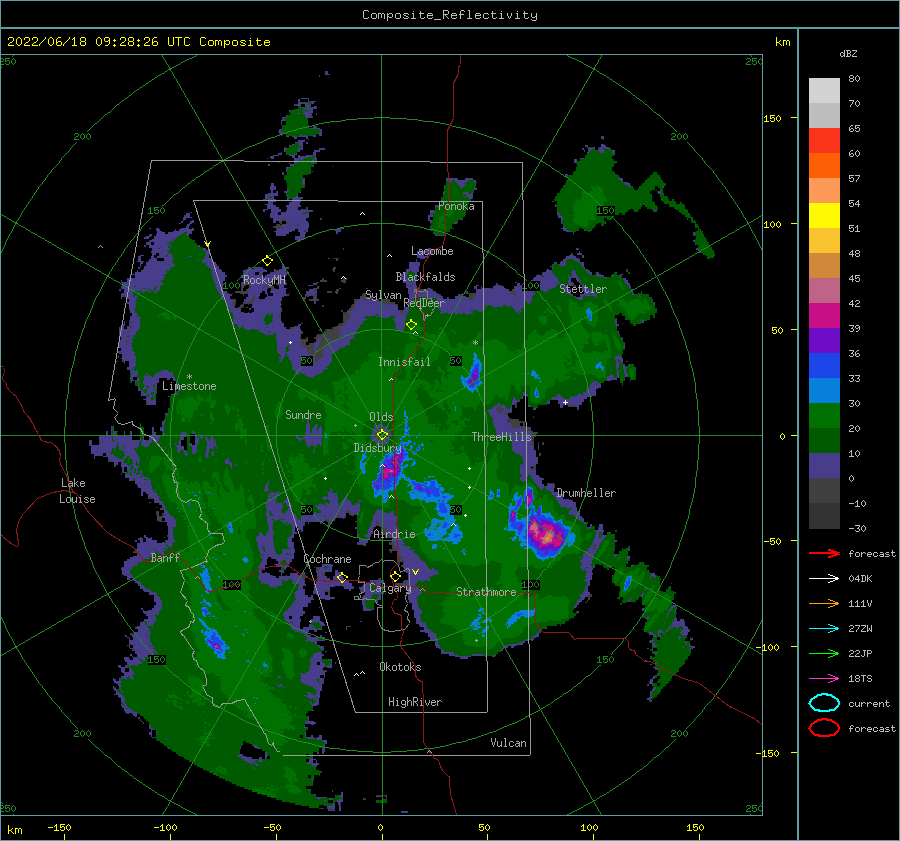The width and height of the screenshot is (900, 841).
Task: Click the dBZ legend heading
Action: [x=848, y=53]
